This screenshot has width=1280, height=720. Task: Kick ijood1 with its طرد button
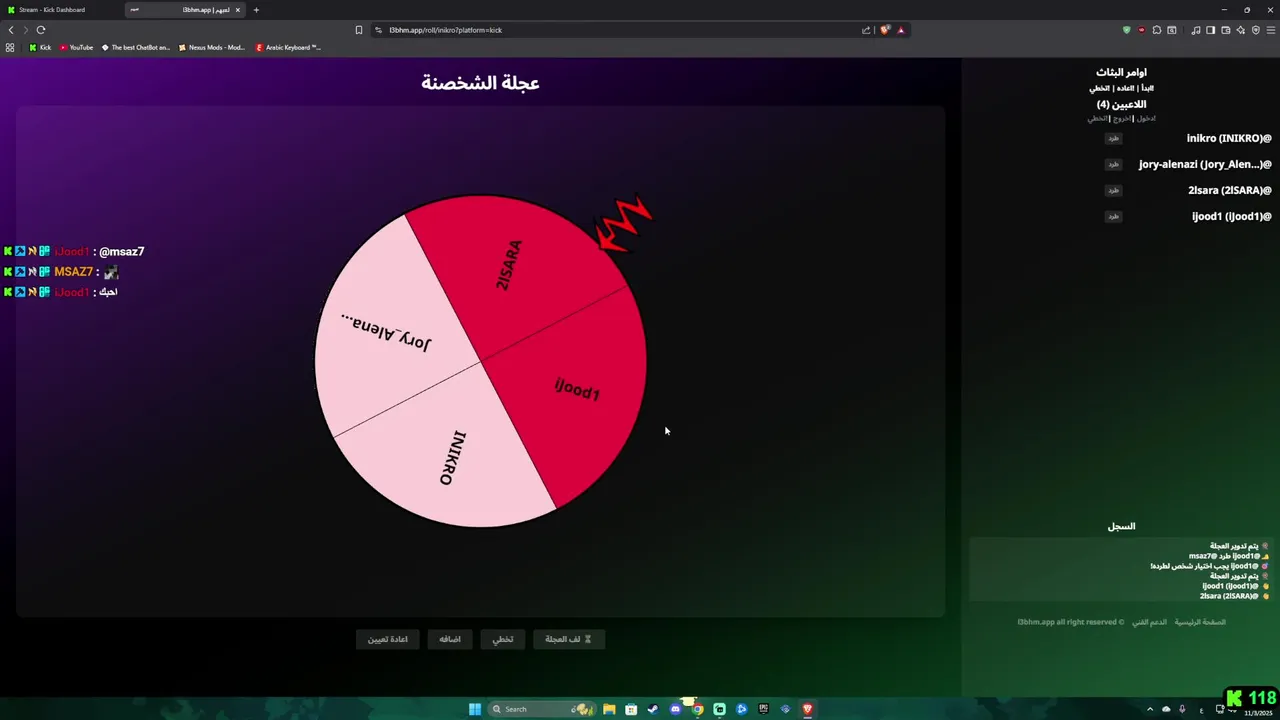(x=1113, y=216)
